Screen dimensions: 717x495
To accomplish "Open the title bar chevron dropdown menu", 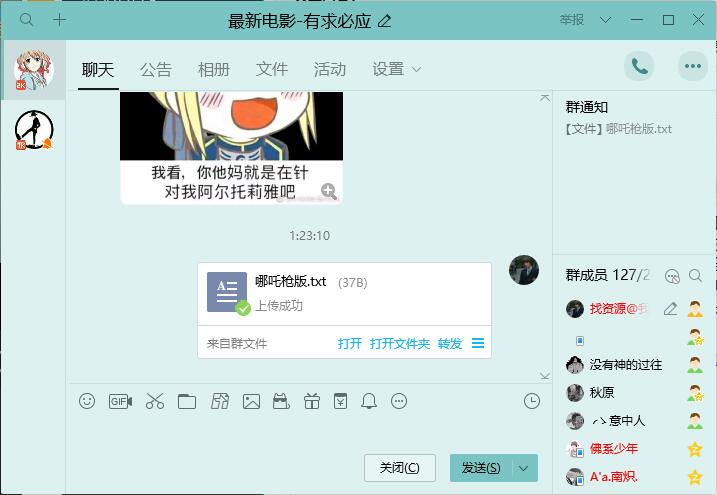I will point(605,20).
